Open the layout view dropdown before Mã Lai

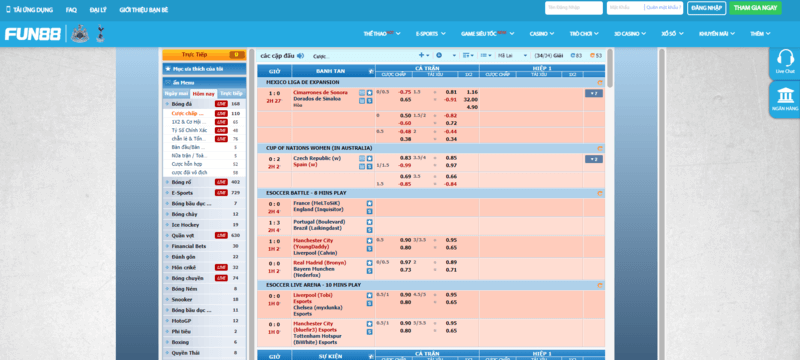486,56
